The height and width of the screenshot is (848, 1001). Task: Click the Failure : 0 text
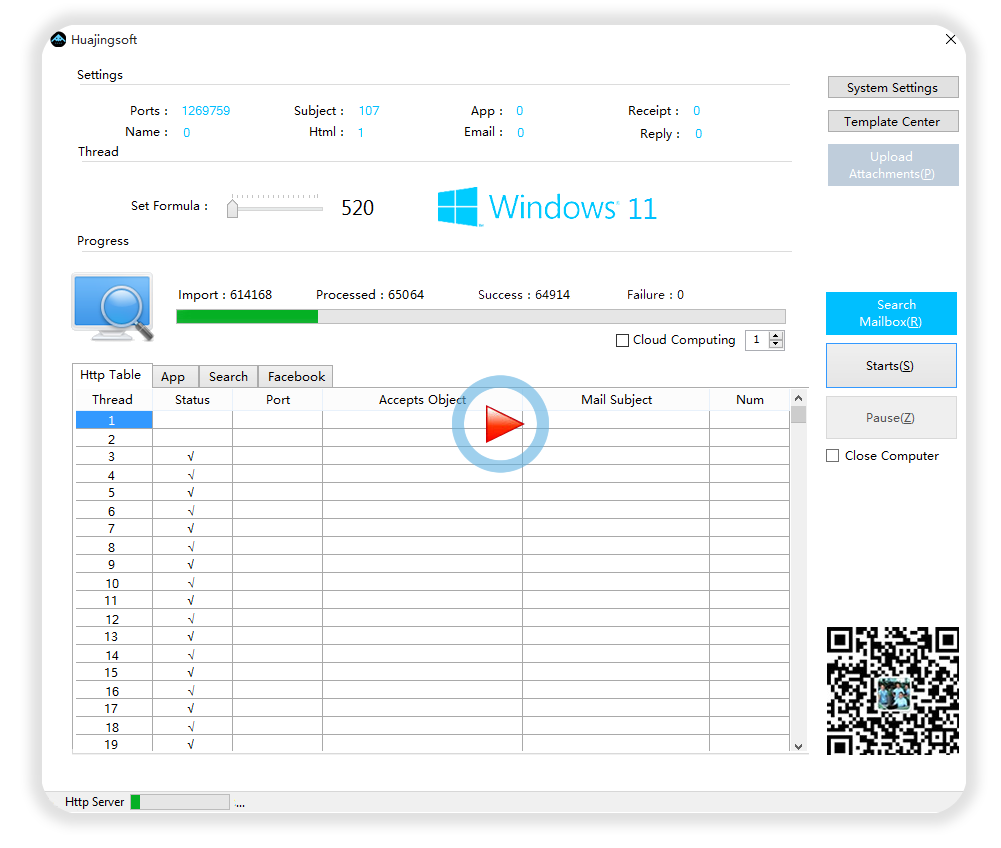point(655,295)
